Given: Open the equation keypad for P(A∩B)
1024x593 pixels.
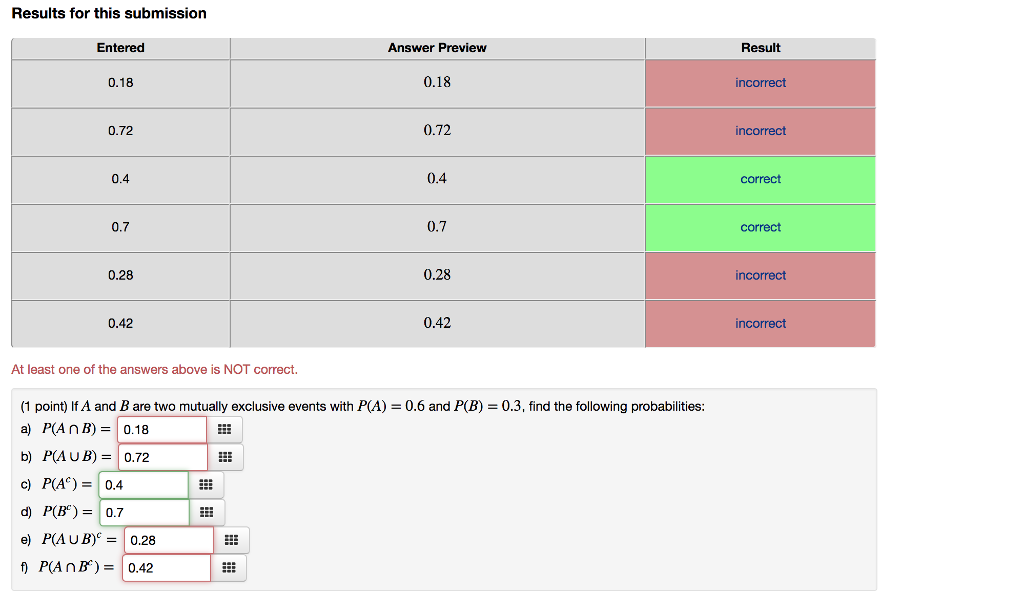Looking at the screenshot, I should click(x=224, y=429).
